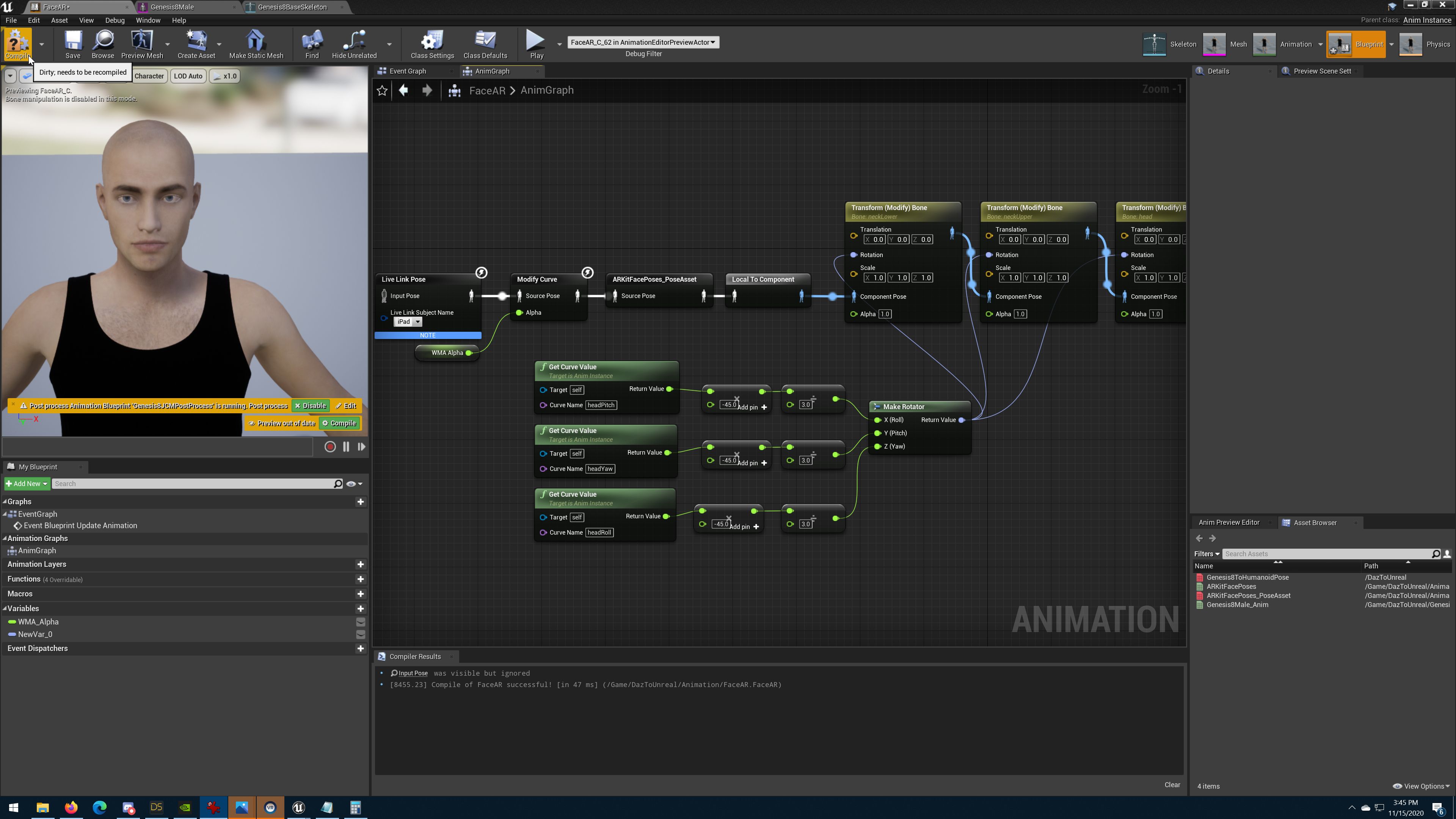
Task: Save the blueprint with Save icon
Action: (73, 44)
